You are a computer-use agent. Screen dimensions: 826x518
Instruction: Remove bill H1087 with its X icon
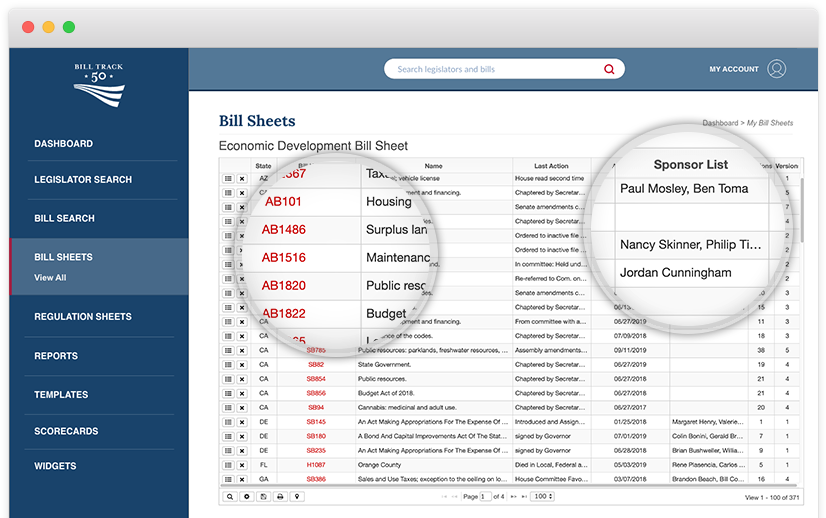point(242,465)
